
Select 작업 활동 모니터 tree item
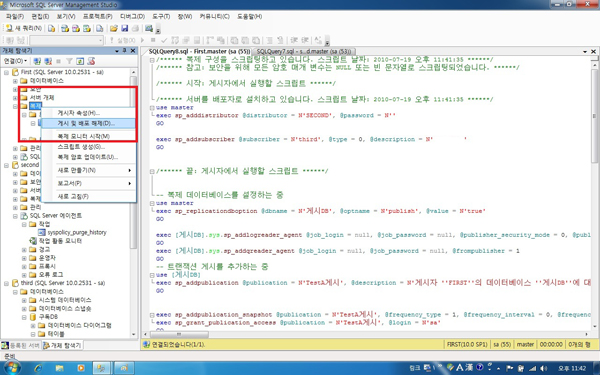[60, 241]
